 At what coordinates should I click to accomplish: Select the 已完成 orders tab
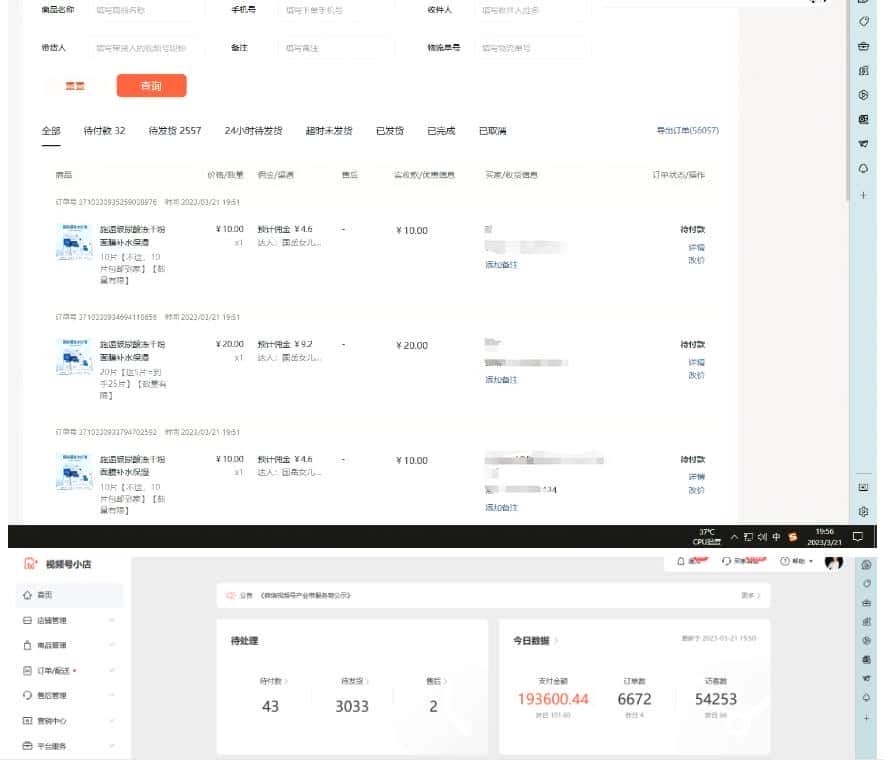tap(440, 131)
